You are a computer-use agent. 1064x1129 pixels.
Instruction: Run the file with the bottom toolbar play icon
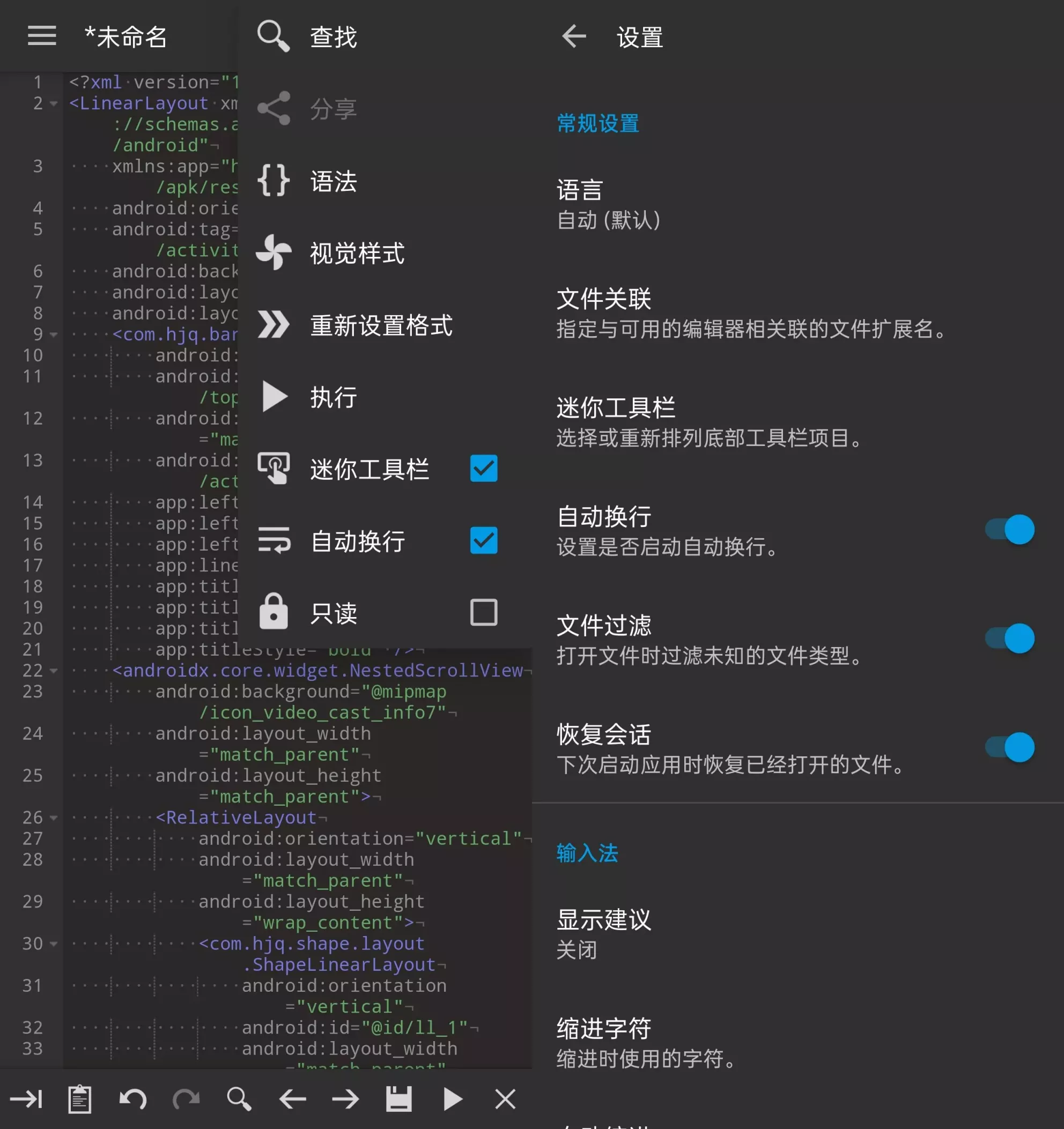point(453,1099)
